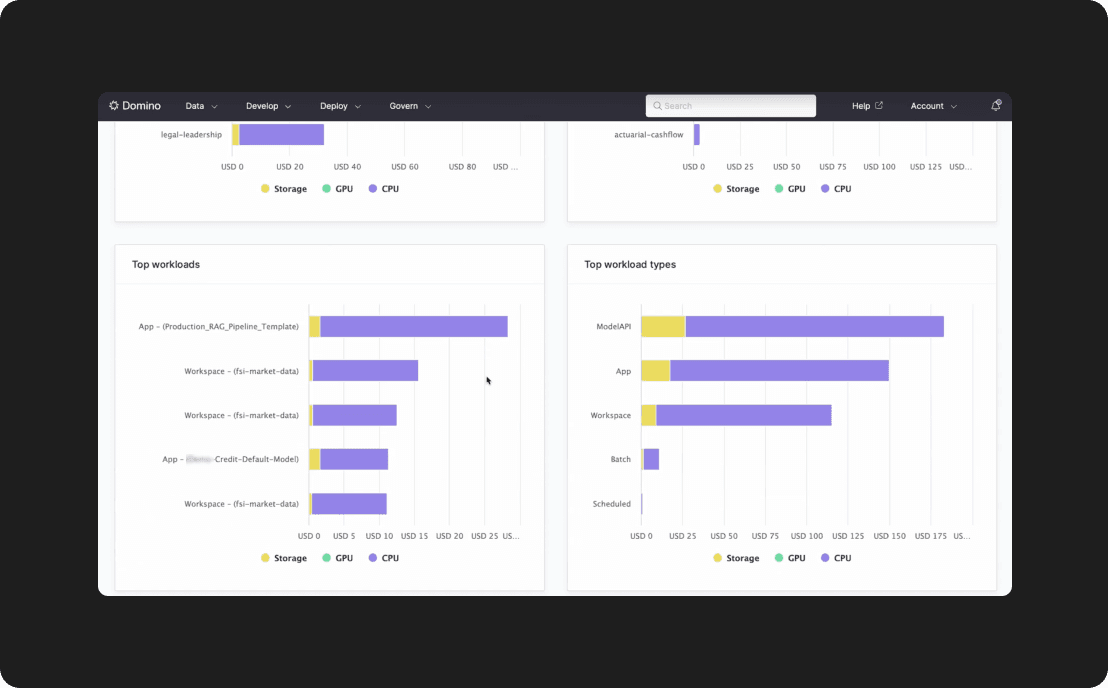Image resolution: width=1108 pixels, height=688 pixels.
Task: Open the Deploy menu
Action: click(x=340, y=106)
